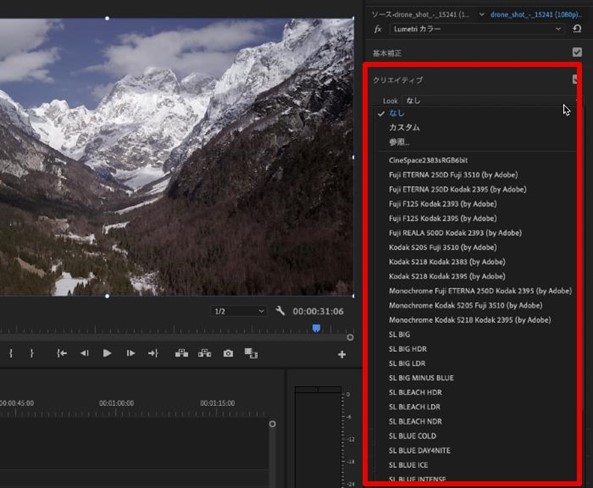Click the 00:01:00:00 timeline ruler mark

(116, 403)
